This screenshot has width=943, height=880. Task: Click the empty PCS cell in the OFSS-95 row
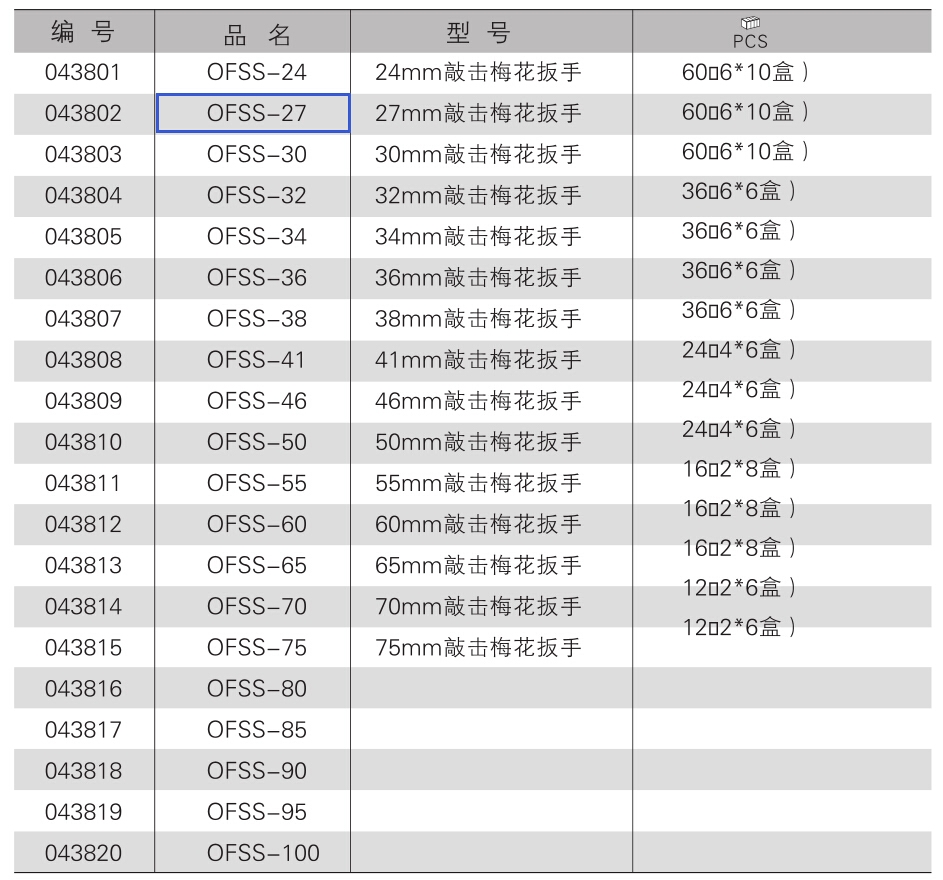pyautogui.click(x=782, y=811)
